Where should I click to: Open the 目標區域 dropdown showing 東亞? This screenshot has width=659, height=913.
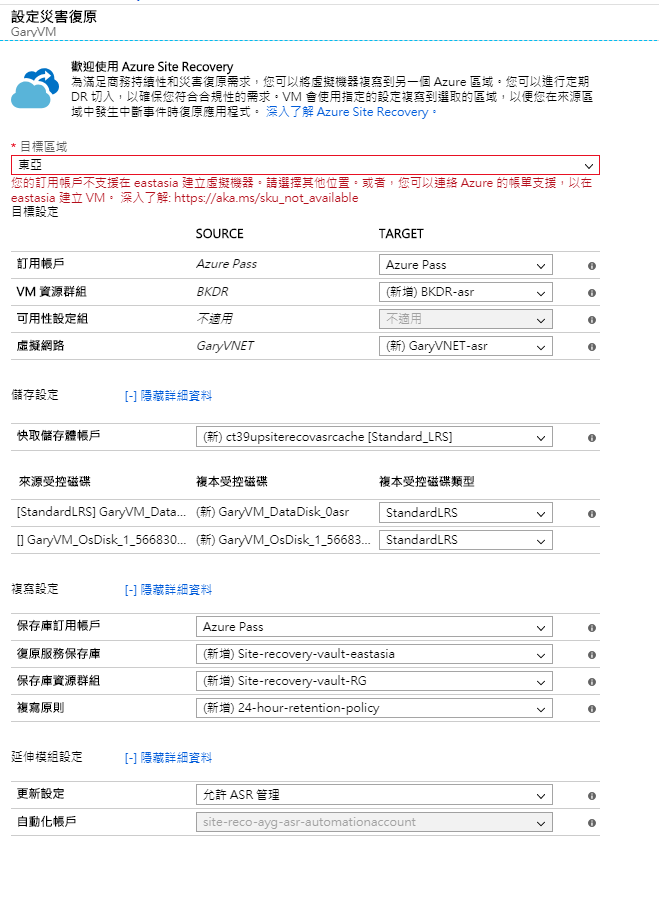pyautogui.click(x=305, y=165)
